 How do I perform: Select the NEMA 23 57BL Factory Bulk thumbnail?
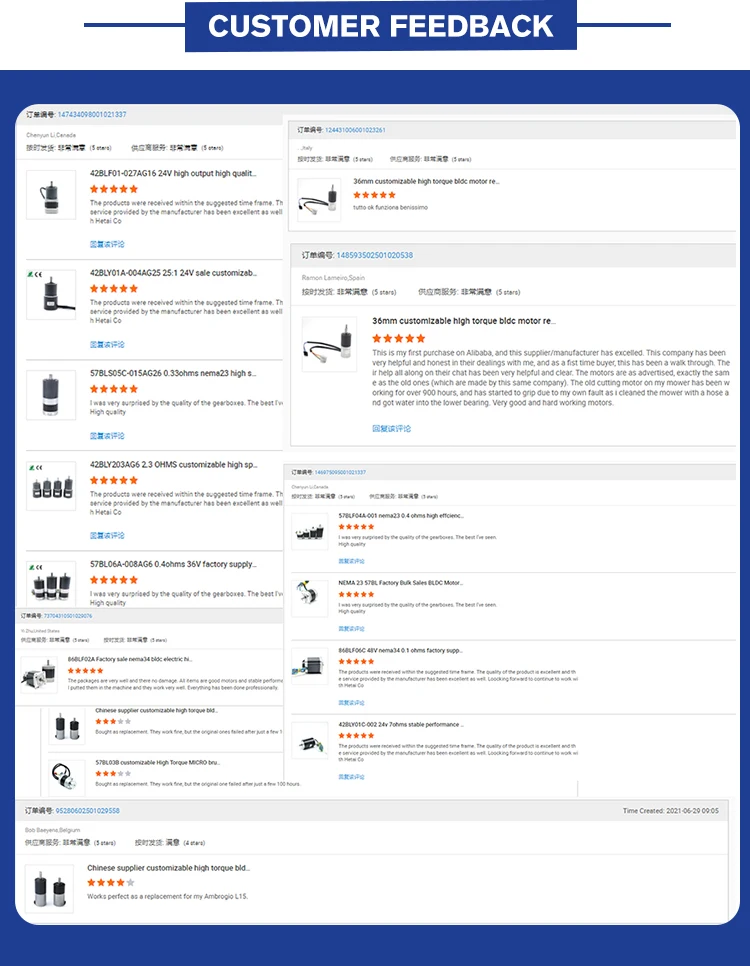pyautogui.click(x=309, y=598)
